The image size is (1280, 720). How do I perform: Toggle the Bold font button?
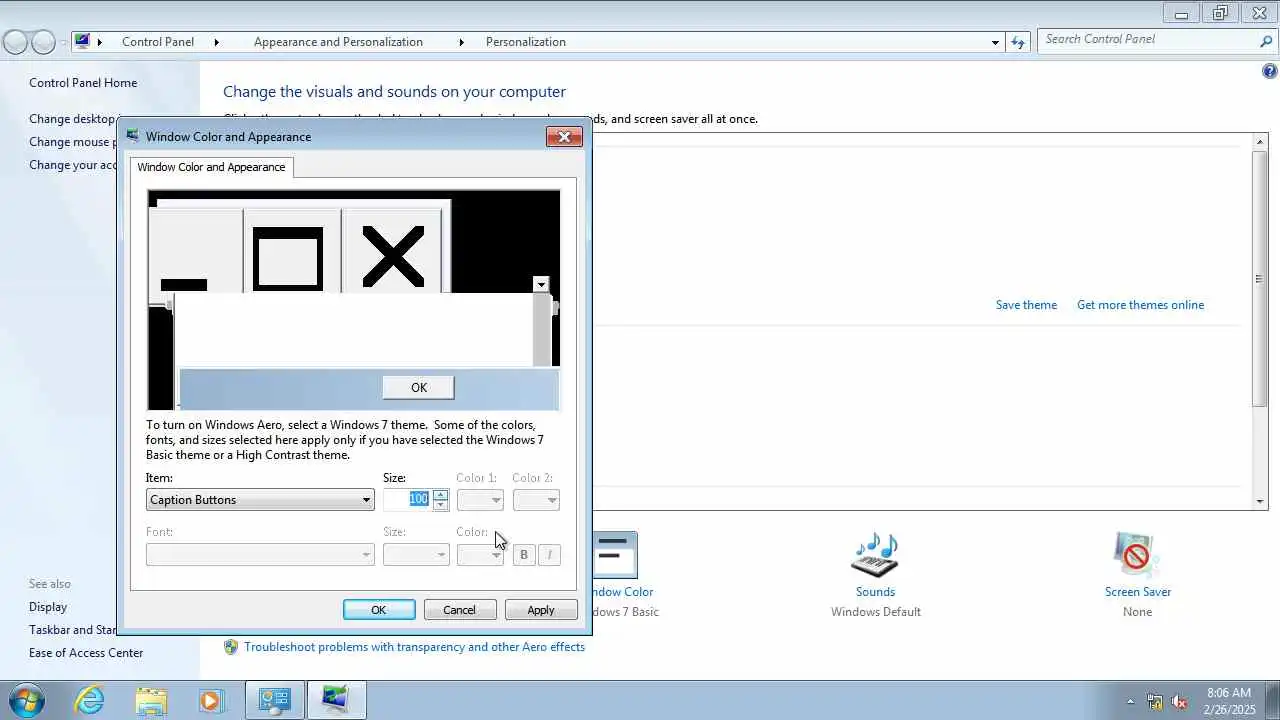click(x=524, y=554)
